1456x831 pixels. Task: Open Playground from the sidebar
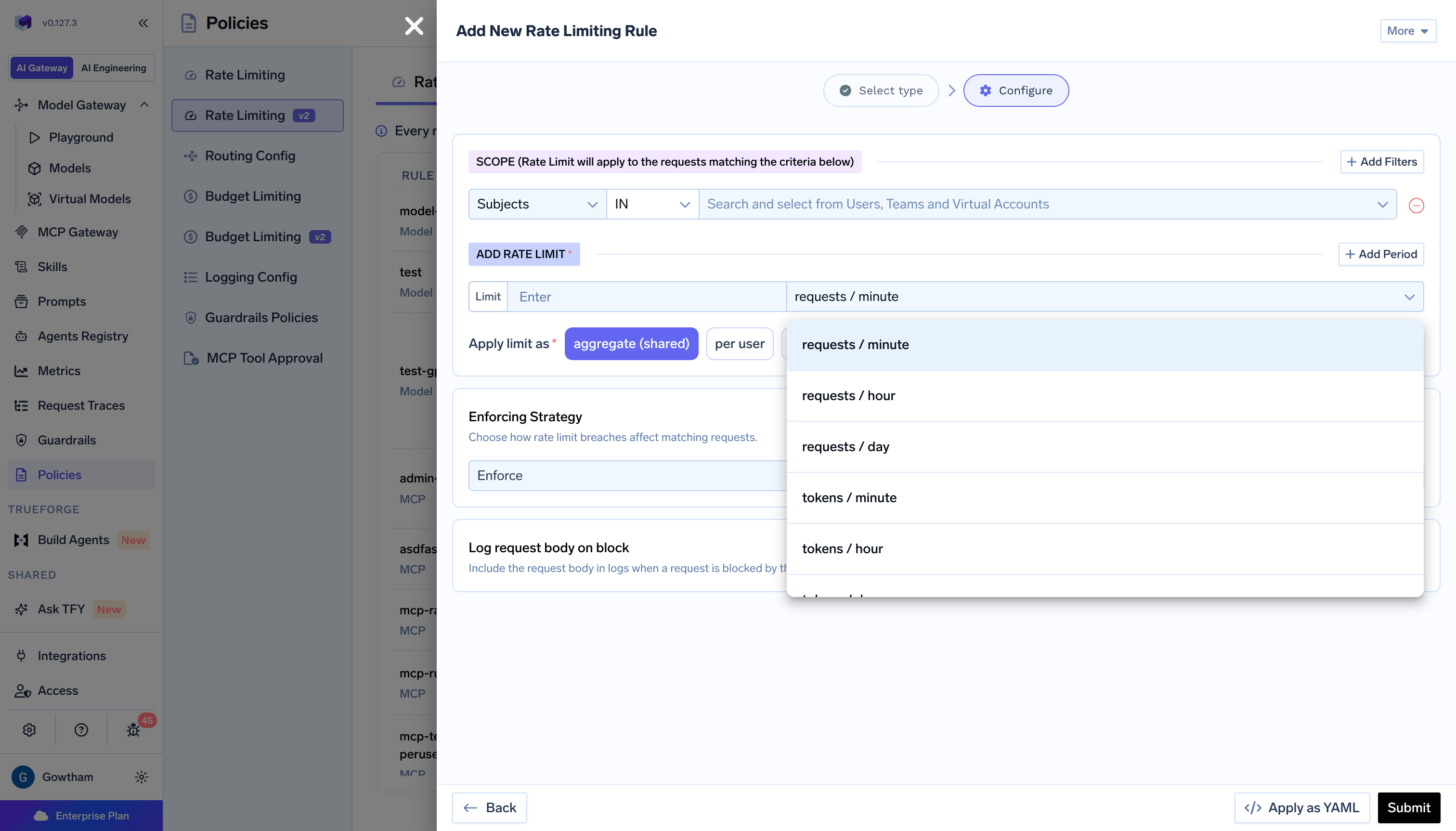tap(81, 138)
